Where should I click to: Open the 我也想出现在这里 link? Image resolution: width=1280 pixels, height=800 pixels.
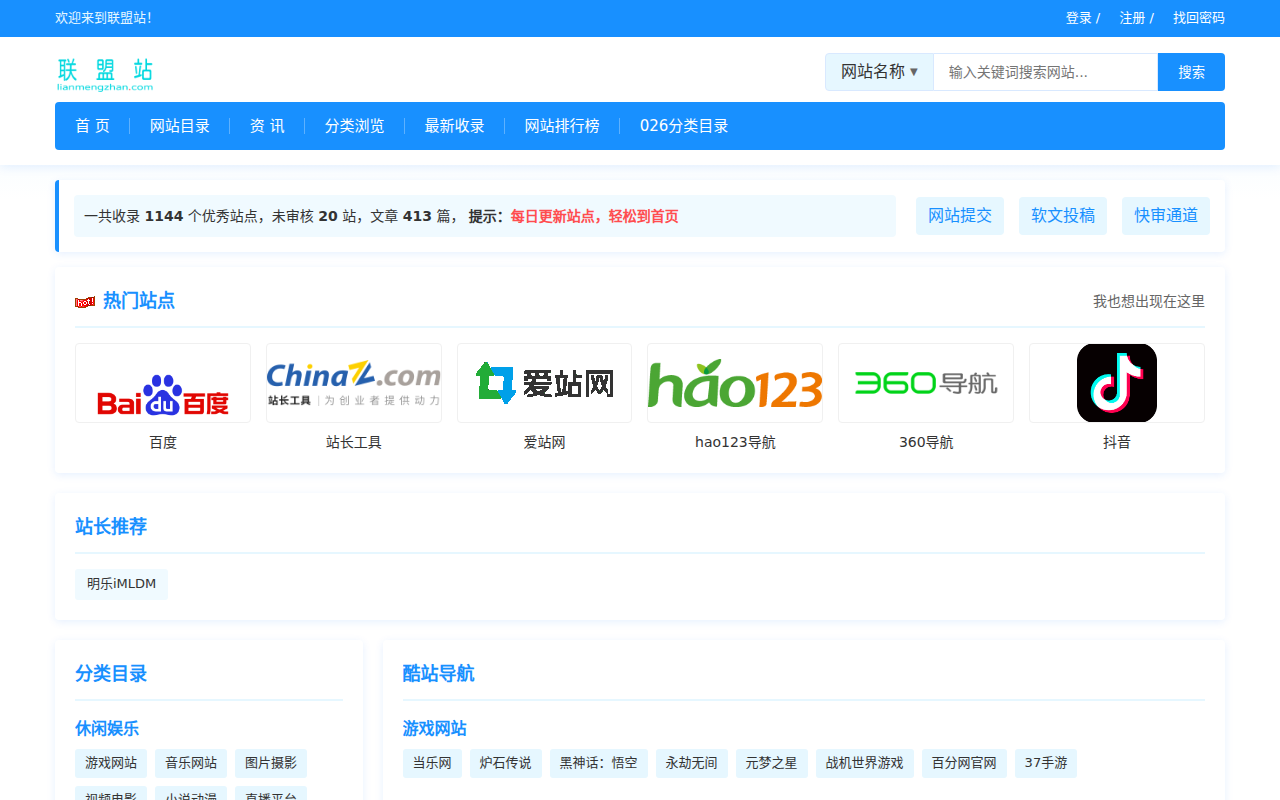(x=1148, y=302)
